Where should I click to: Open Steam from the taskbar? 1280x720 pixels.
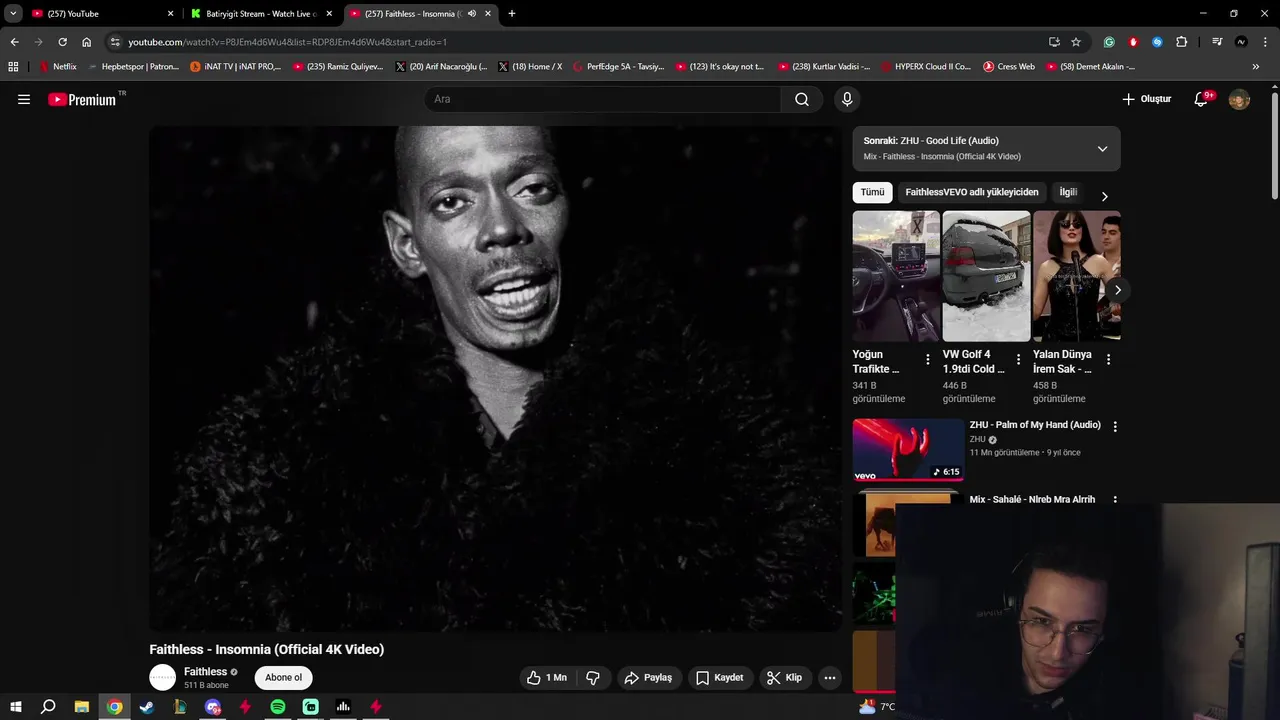coord(147,706)
